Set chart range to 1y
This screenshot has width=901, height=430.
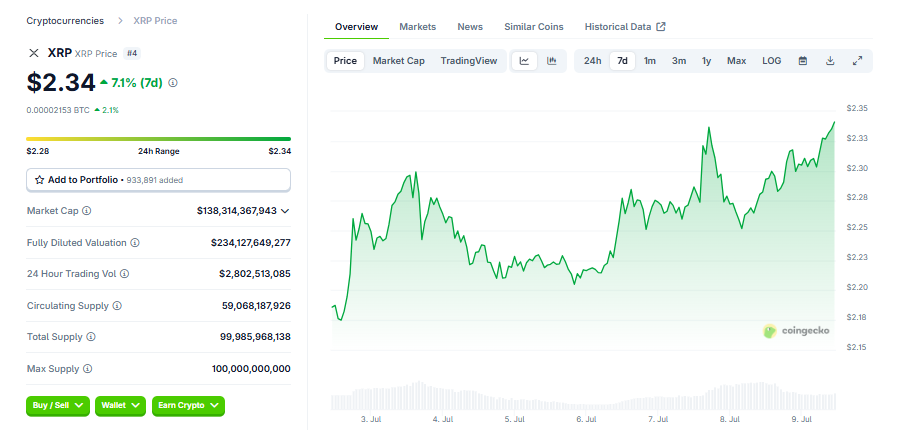click(x=707, y=61)
